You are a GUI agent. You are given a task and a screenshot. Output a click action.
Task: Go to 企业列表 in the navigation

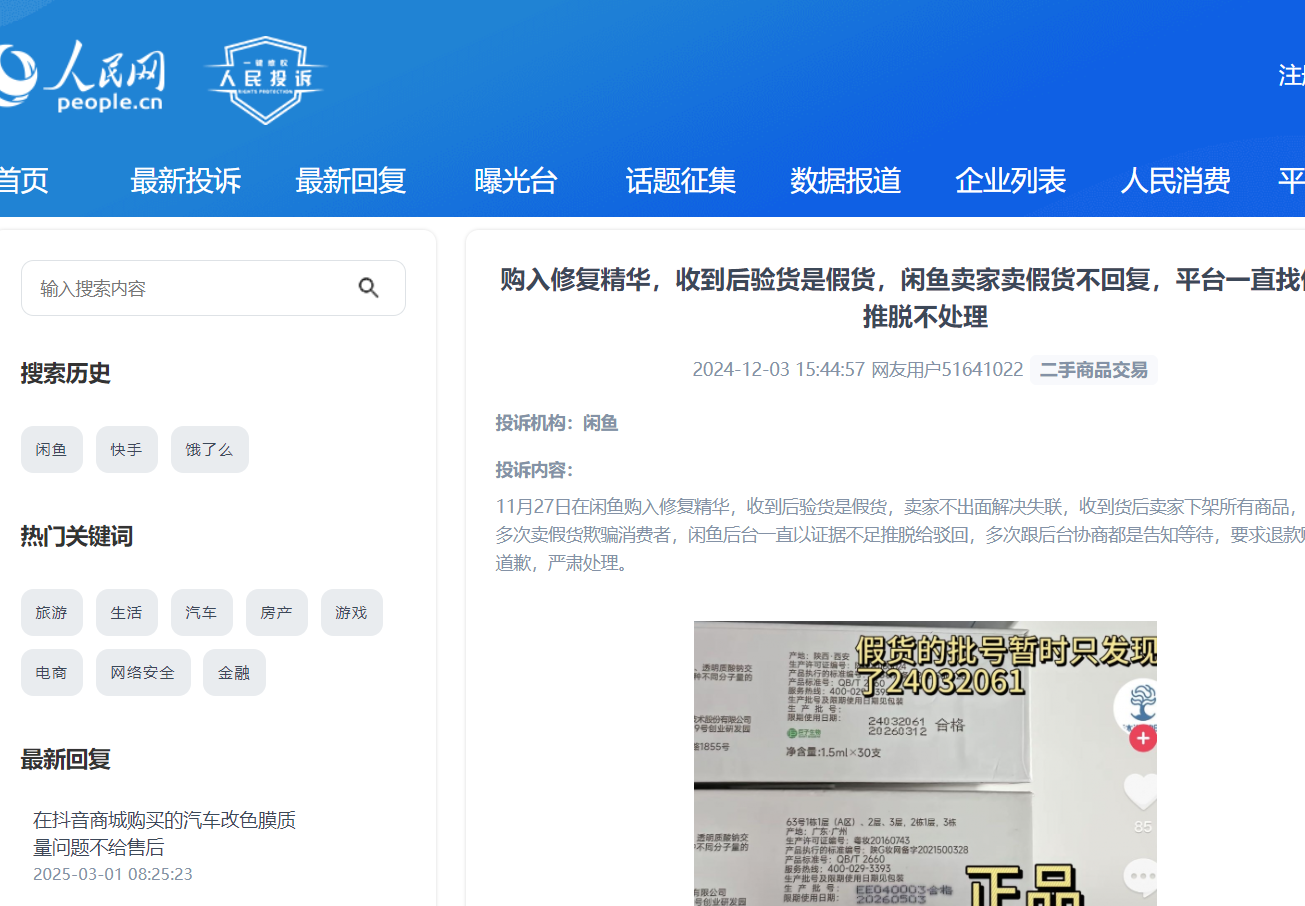click(x=1010, y=181)
